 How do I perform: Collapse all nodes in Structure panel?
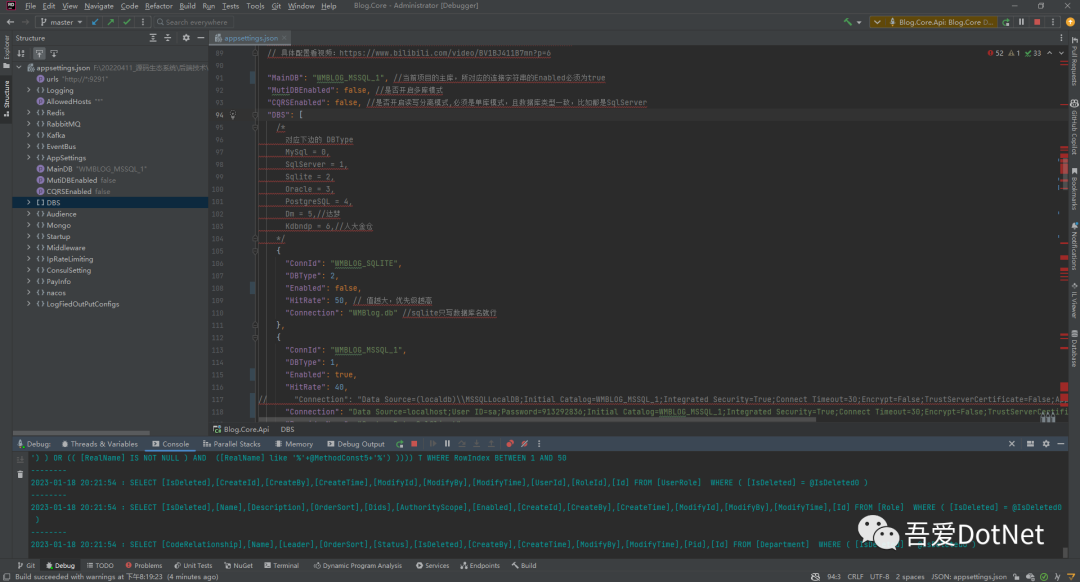[x=168, y=38]
